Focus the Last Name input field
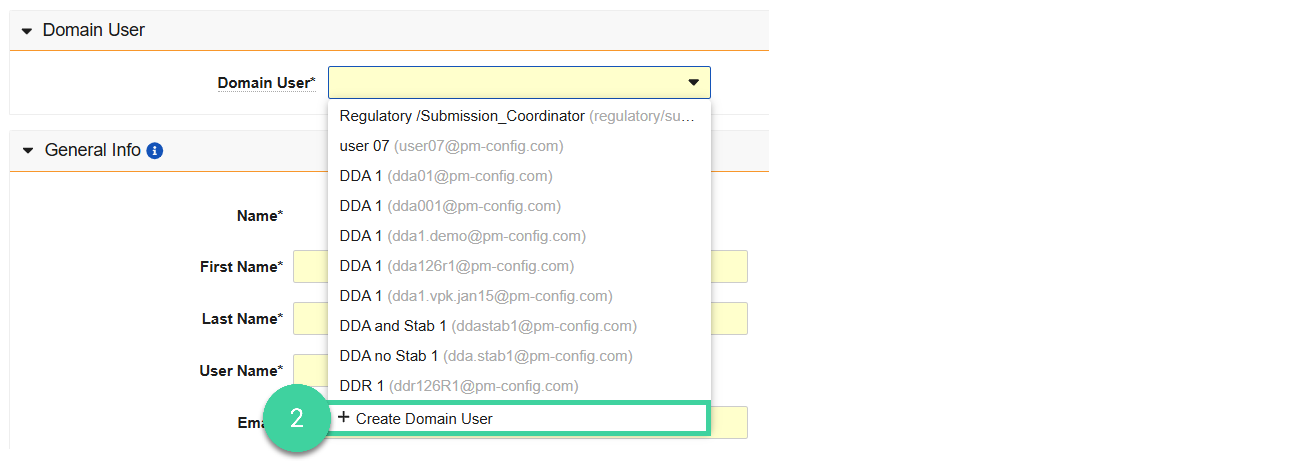The image size is (1300, 468). coord(520,319)
